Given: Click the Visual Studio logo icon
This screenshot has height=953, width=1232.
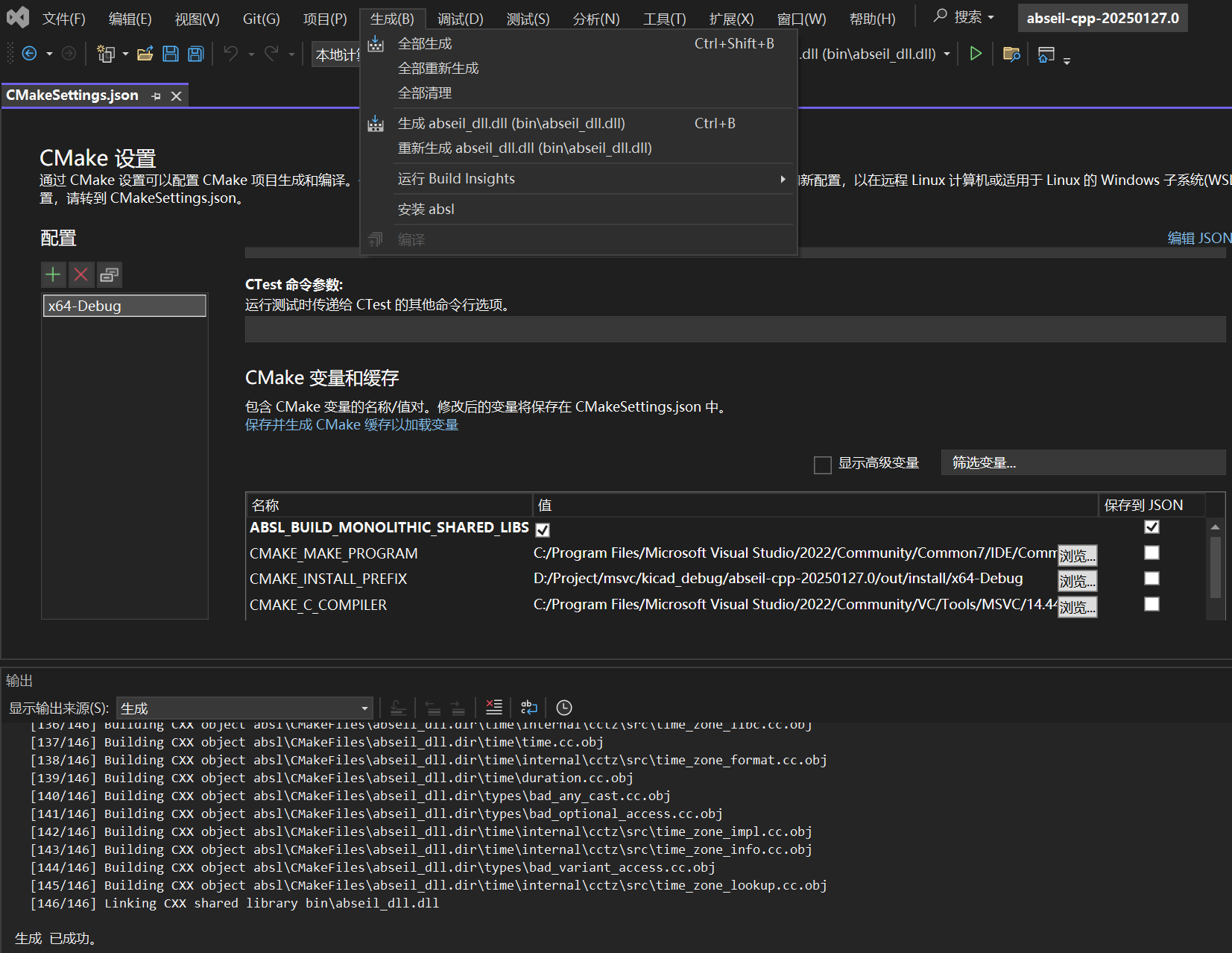Looking at the screenshot, I should tap(18, 17).
